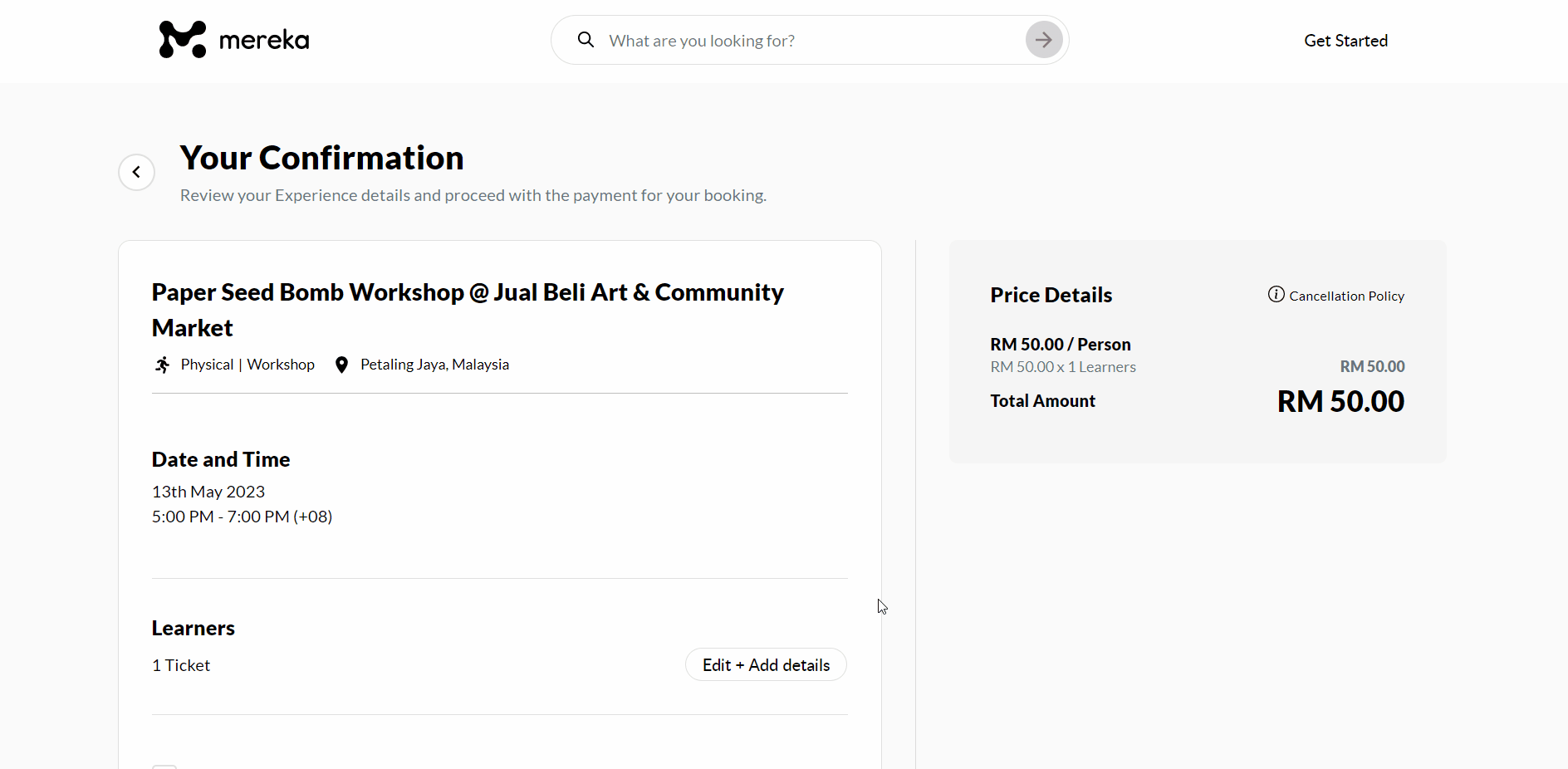
Task: Click the 'Date and Time' heading
Action: coord(221,459)
